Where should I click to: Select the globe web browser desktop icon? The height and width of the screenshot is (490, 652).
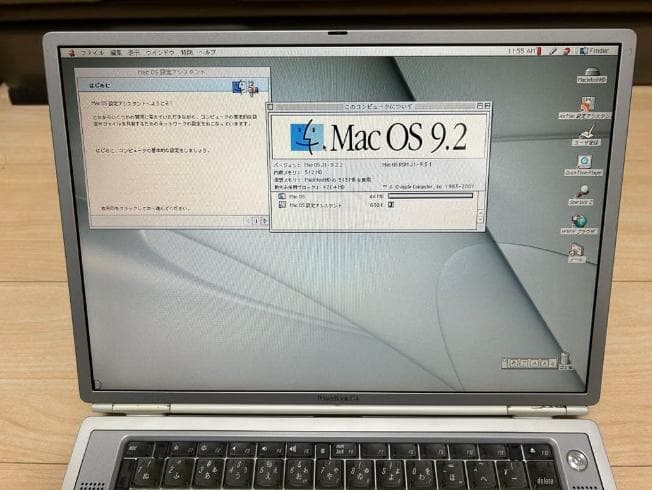pos(579,224)
